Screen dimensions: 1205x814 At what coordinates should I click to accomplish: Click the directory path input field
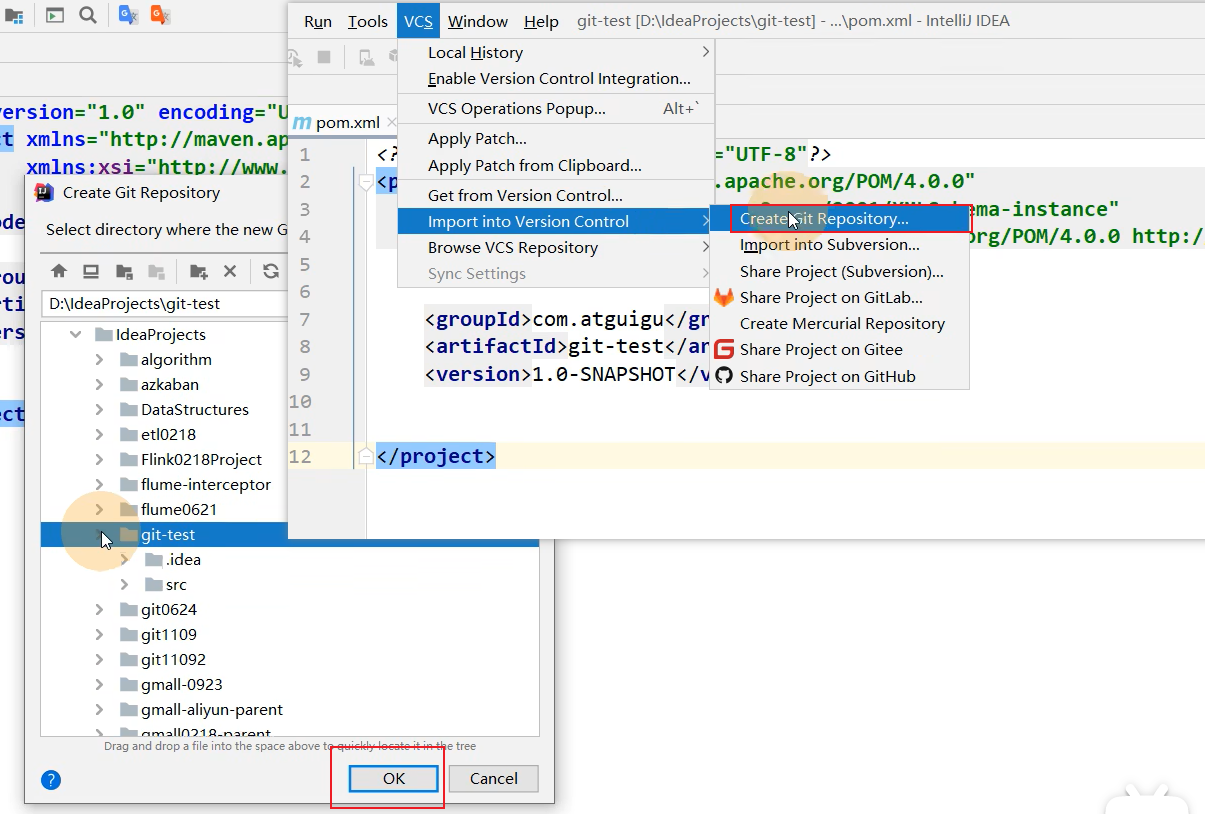pyautogui.click(x=165, y=303)
